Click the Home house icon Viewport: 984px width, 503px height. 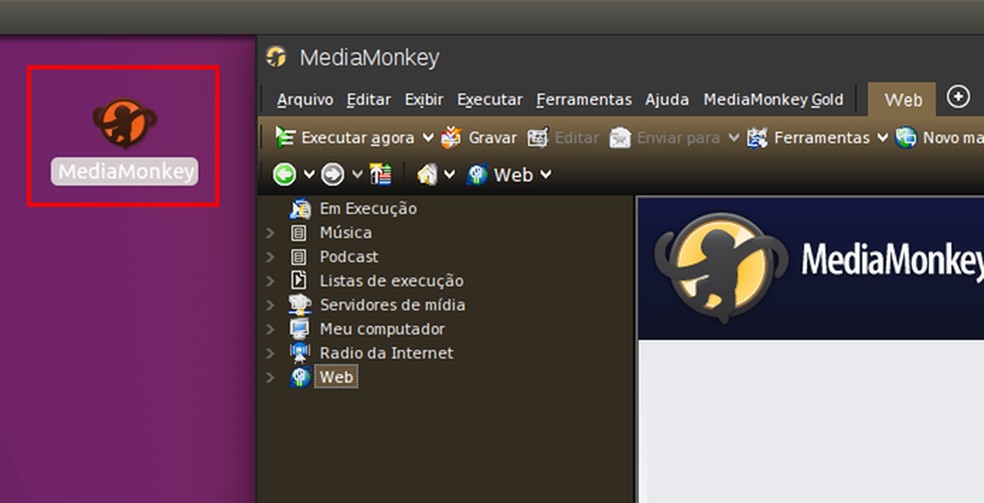(427, 174)
